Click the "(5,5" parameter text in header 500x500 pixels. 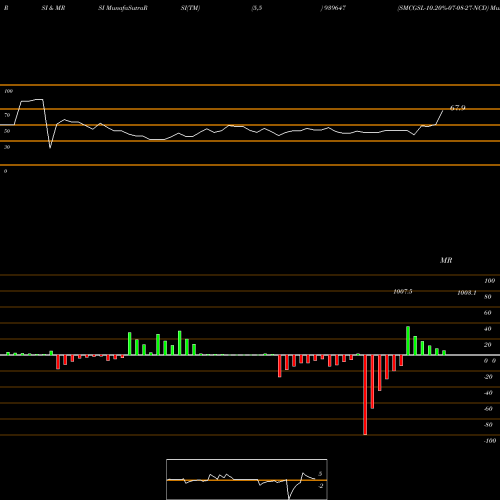pyautogui.click(x=257, y=8)
